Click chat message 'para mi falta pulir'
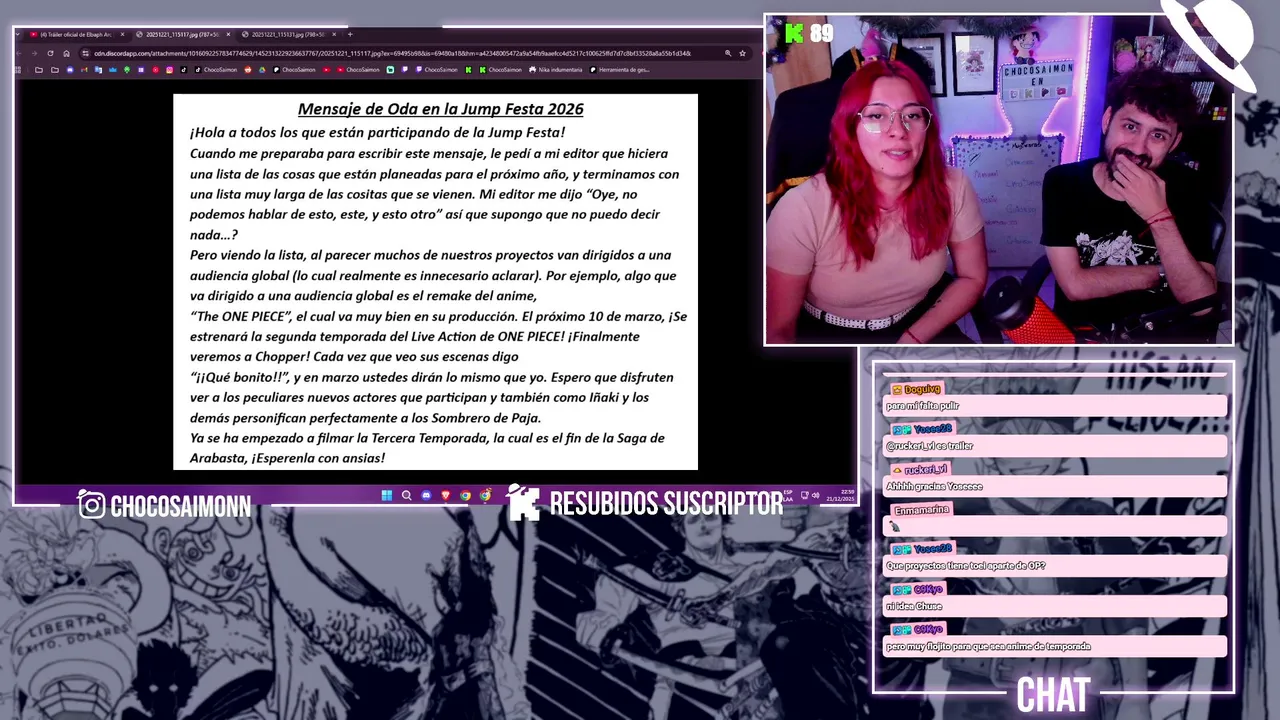Viewport: 1280px width, 720px height. 922,406
